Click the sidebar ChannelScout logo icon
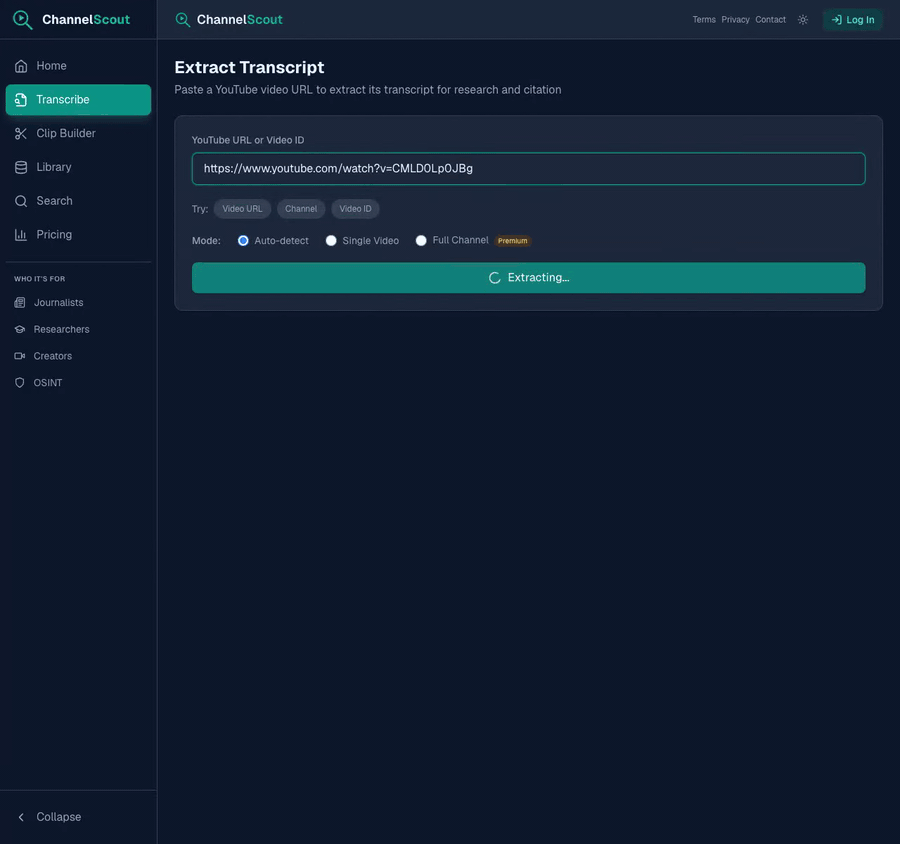Screen dimensions: 900x844 point(22,20)
